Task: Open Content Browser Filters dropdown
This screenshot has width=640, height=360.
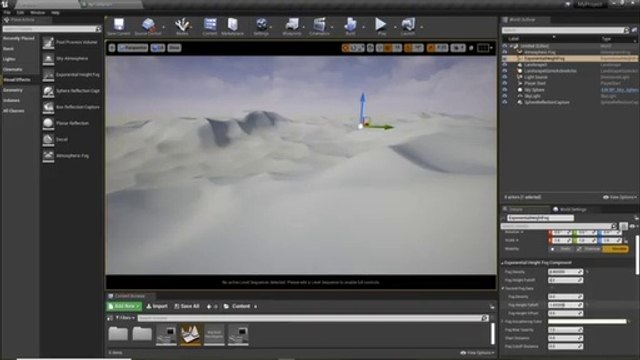Action: (125, 318)
